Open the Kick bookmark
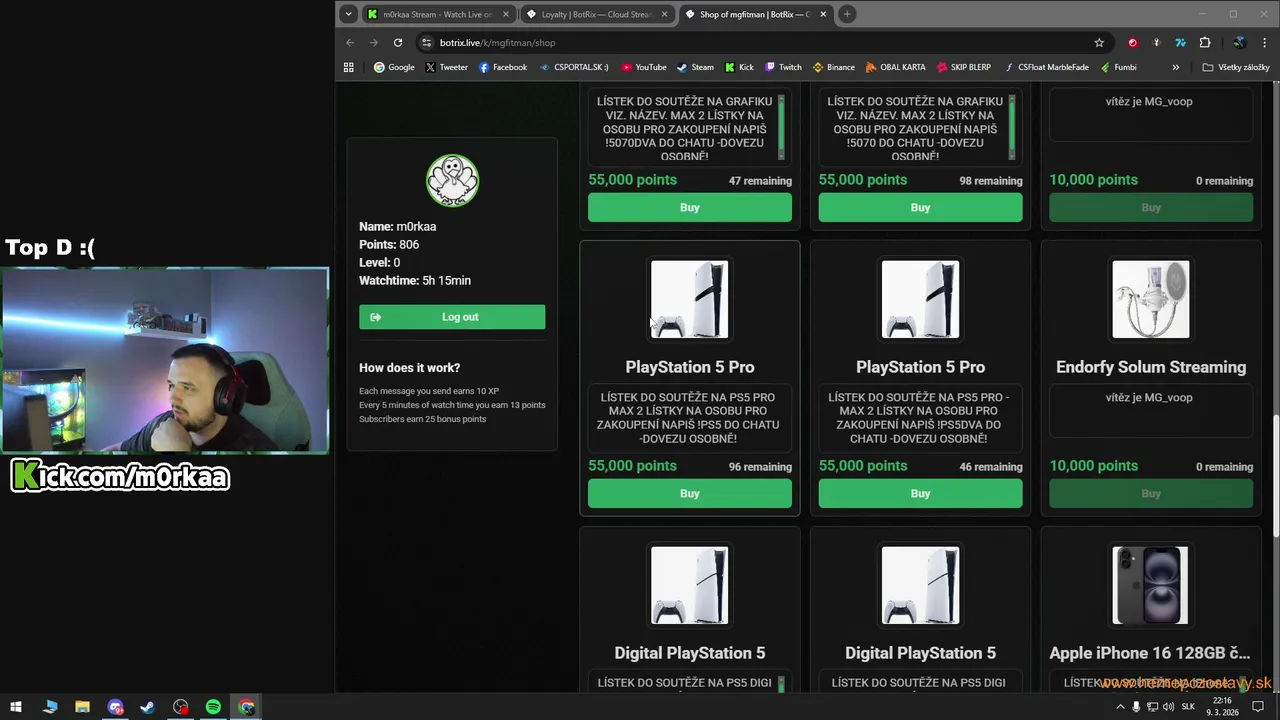This screenshot has height=720, width=1280. (x=739, y=67)
